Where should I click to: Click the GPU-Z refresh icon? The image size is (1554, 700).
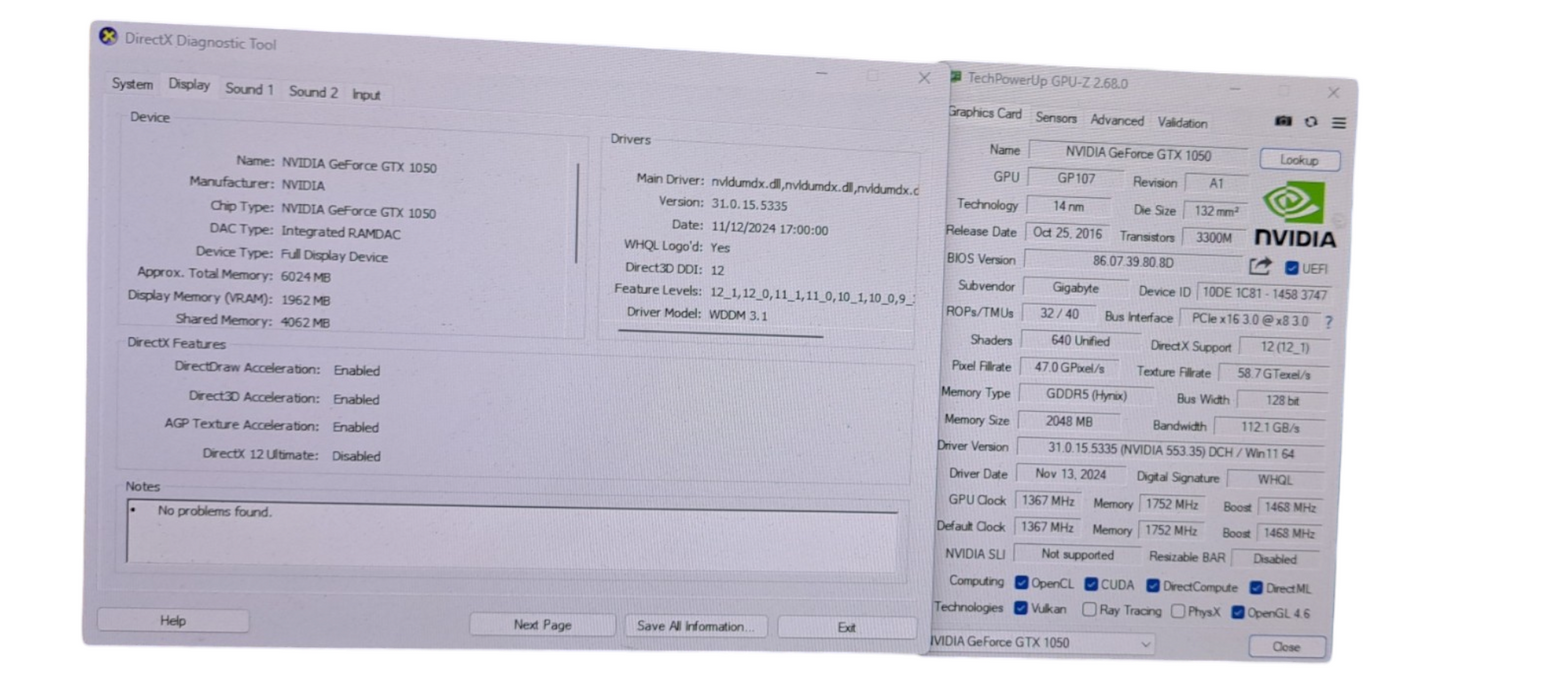(x=1311, y=122)
